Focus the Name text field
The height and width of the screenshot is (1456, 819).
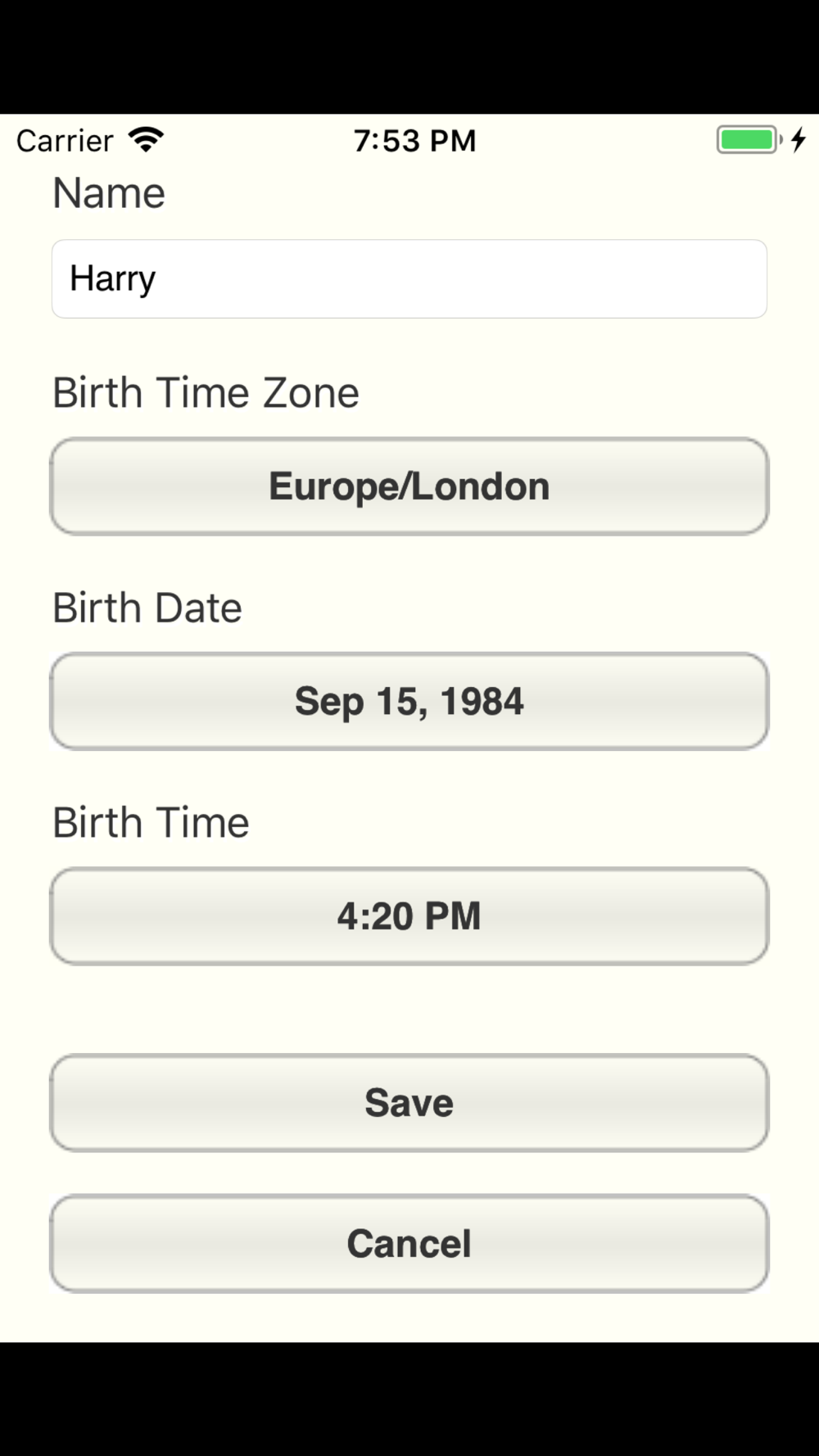pyautogui.click(x=409, y=278)
